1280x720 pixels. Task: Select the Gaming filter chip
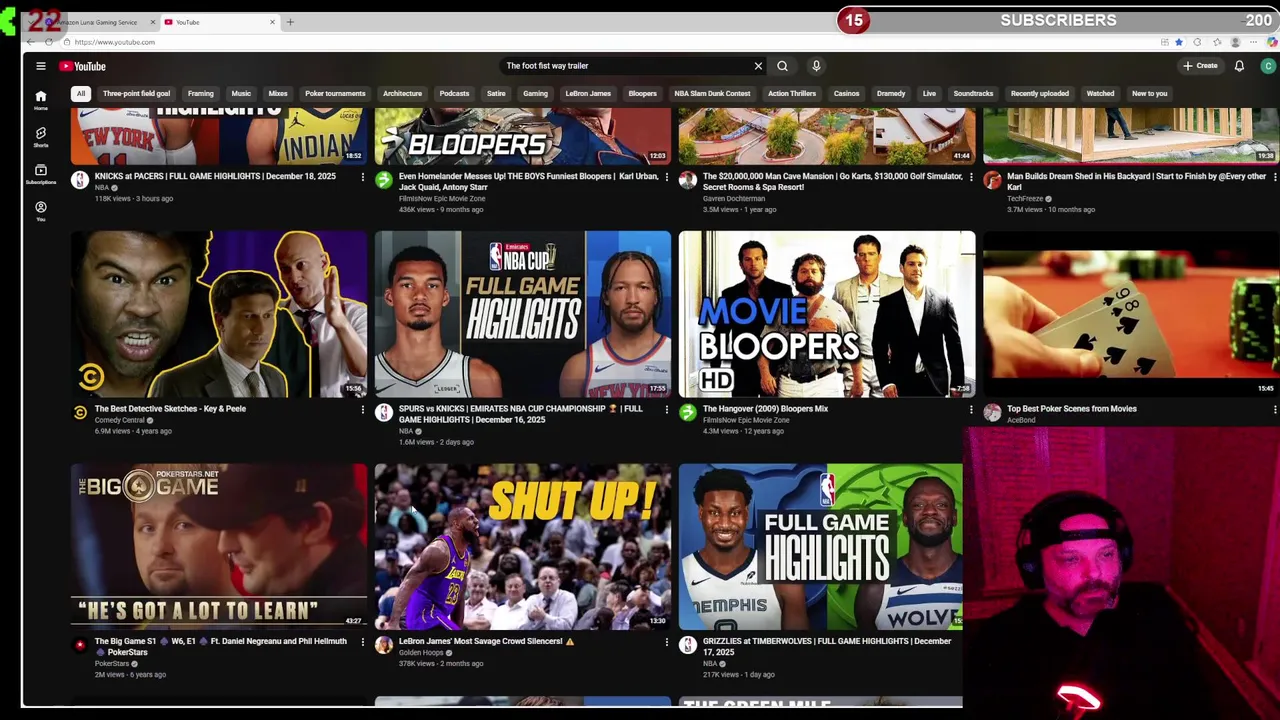click(x=535, y=94)
